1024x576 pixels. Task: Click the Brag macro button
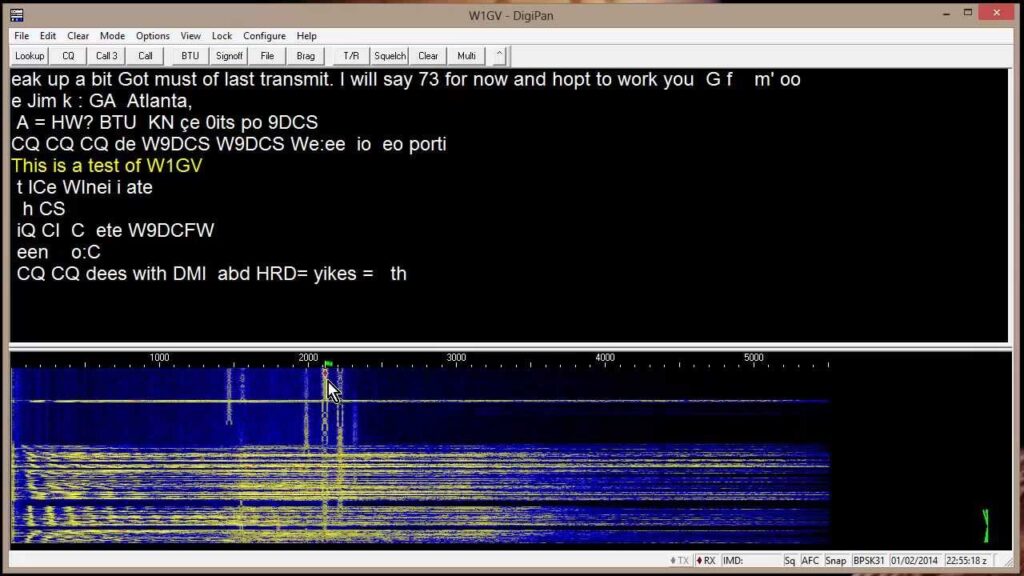(306, 56)
